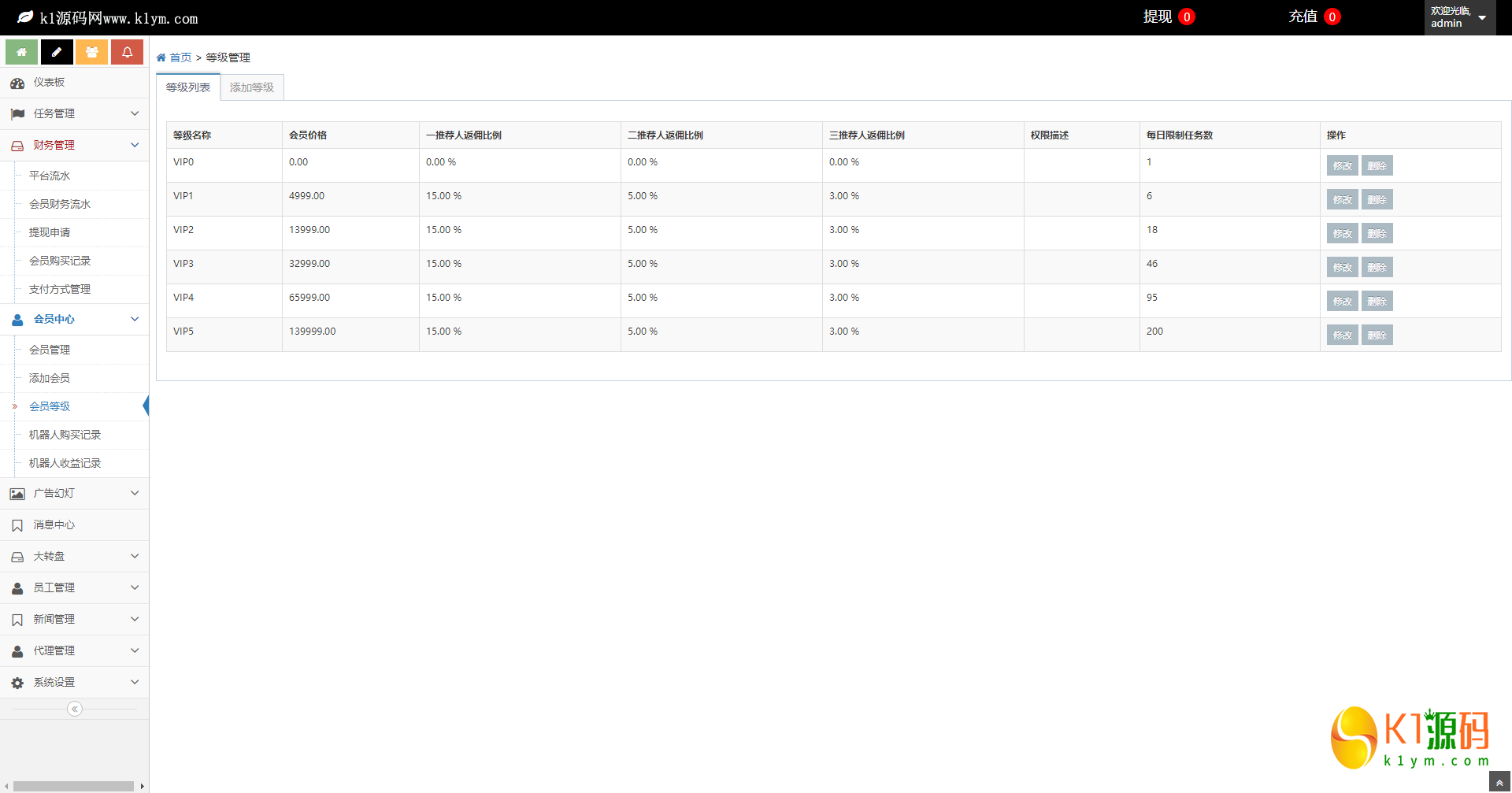Open 平台流水 in sidebar
Image resolution: width=1512 pixels, height=793 pixels.
click(x=50, y=176)
